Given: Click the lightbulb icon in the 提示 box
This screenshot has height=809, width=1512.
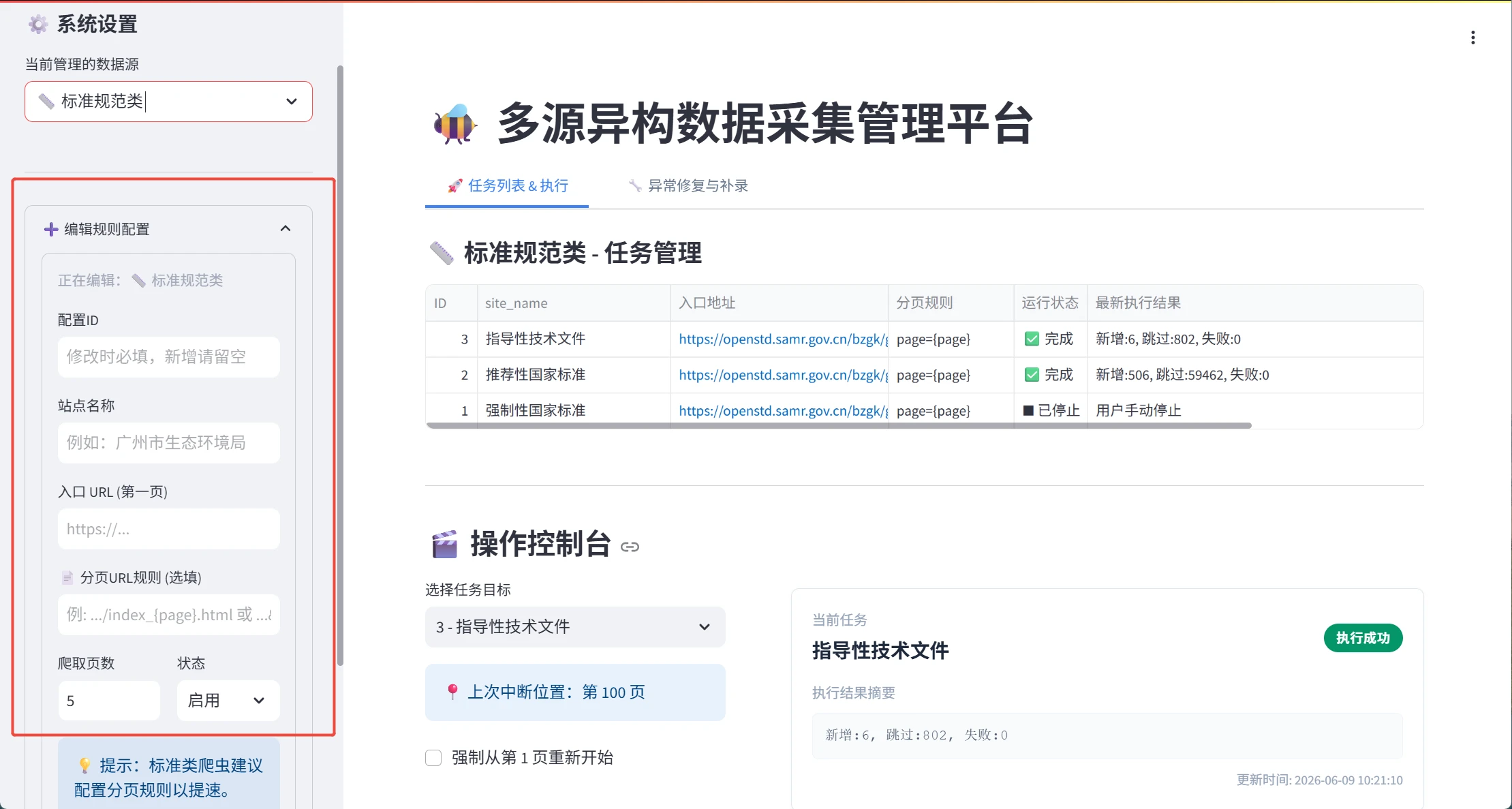Looking at the screenshot, I should tap(84, 765).
